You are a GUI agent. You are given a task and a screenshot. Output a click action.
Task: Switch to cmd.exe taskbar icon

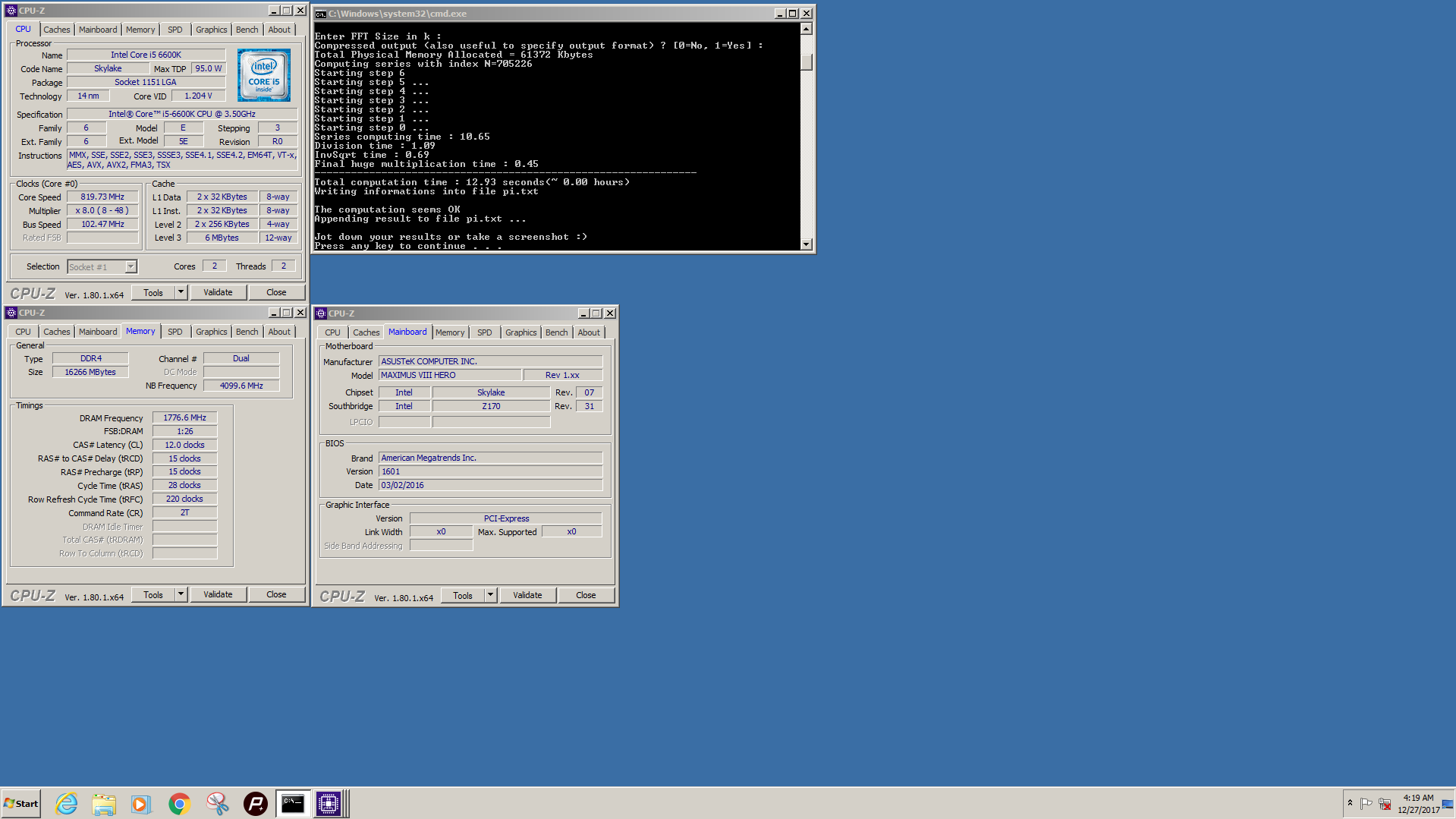292,804
